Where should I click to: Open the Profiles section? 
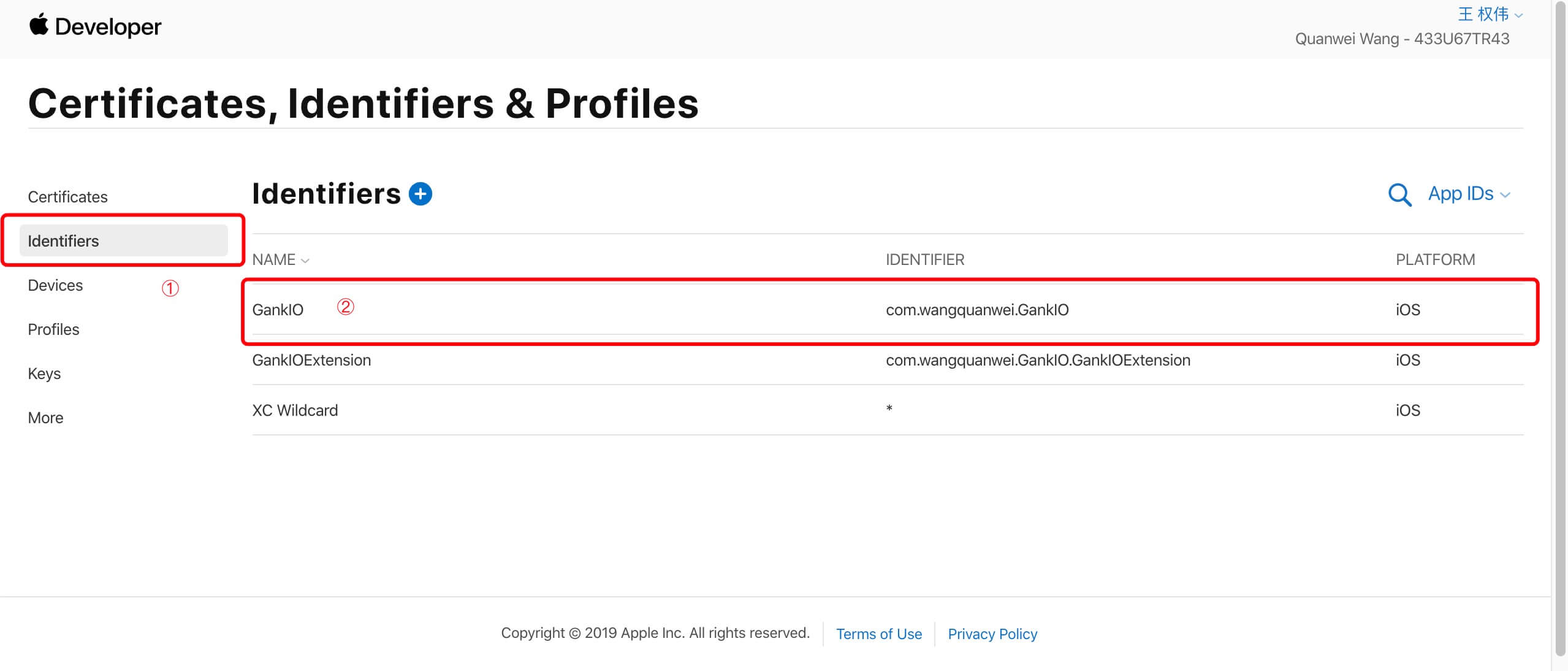click(x=53, y=329)
